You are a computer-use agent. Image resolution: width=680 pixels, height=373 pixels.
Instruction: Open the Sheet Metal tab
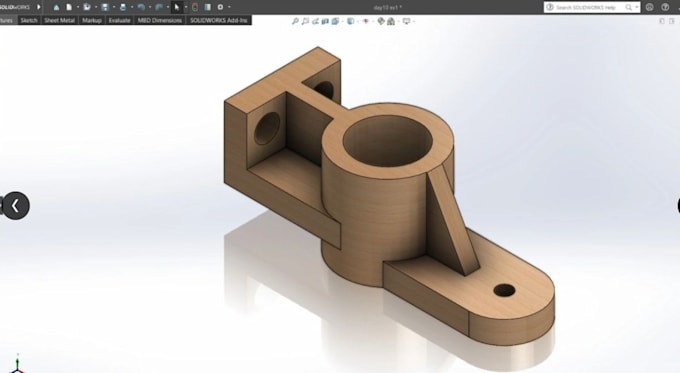59,20
